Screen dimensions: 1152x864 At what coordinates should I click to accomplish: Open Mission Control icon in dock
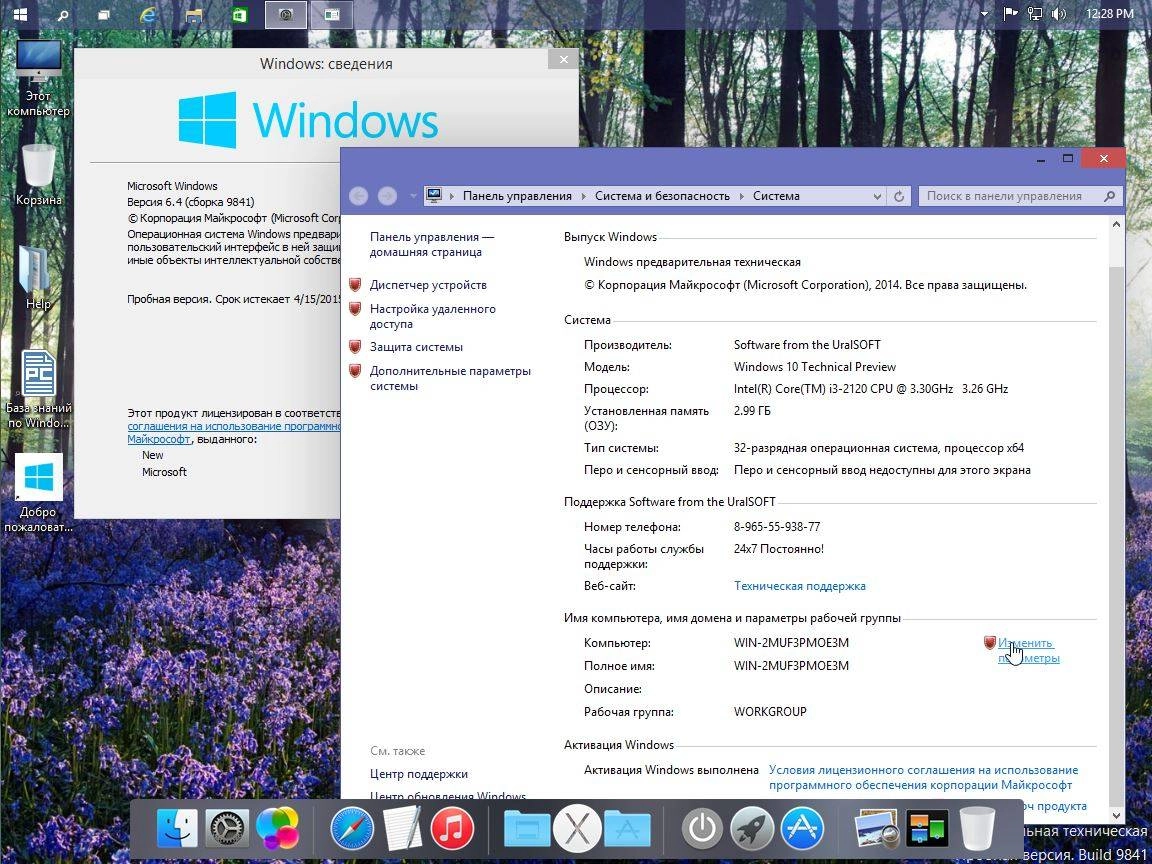tap(926, 829)
